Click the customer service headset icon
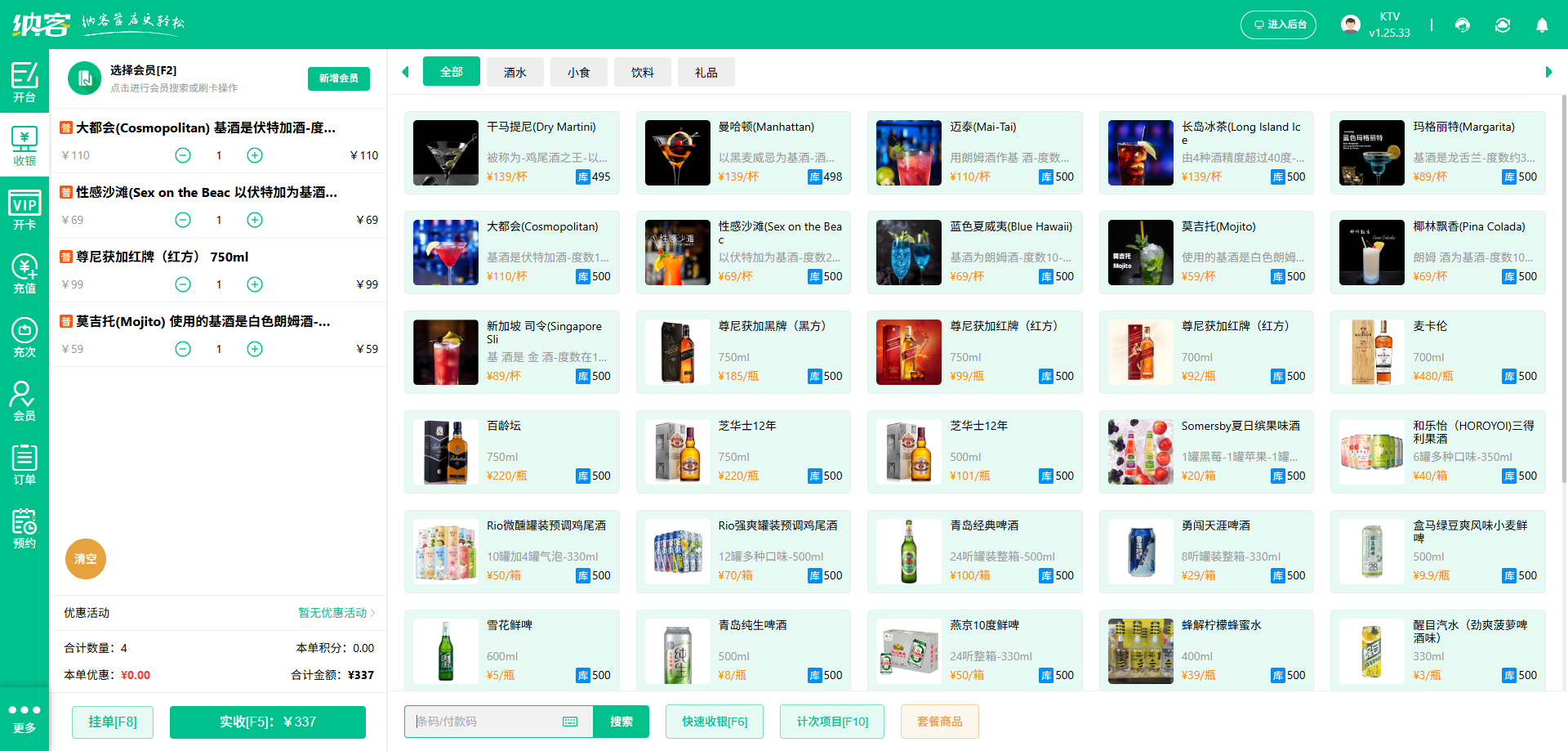The image size is (1568, 751). pyautogui.click(x=1463, y=25)
